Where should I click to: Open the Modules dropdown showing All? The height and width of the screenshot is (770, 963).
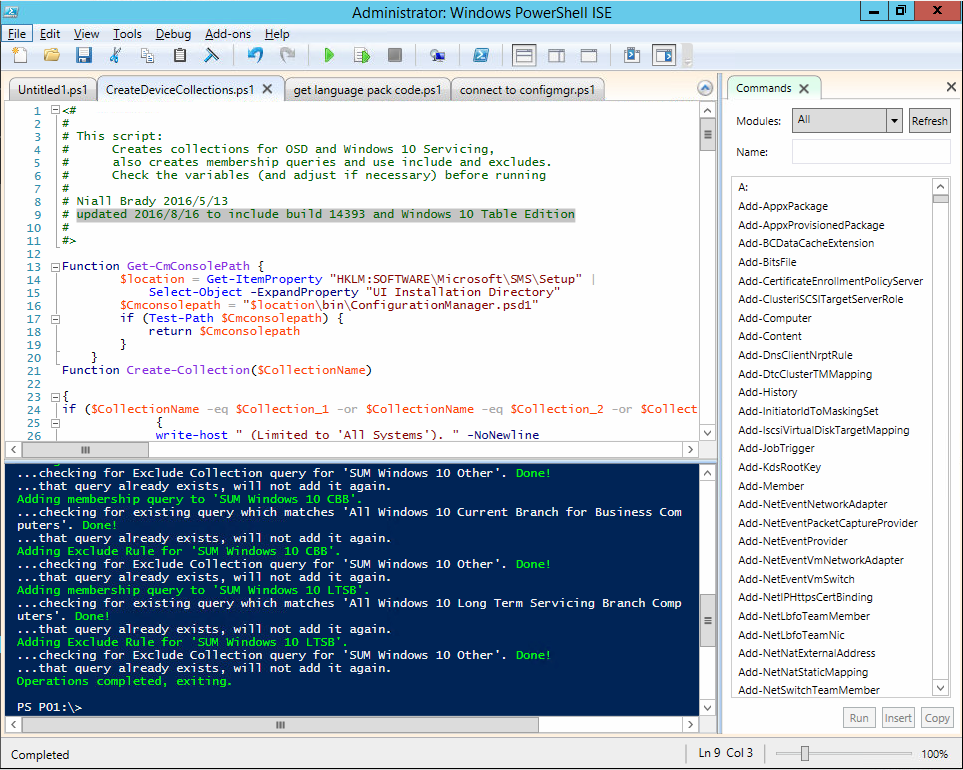(847, 120)
